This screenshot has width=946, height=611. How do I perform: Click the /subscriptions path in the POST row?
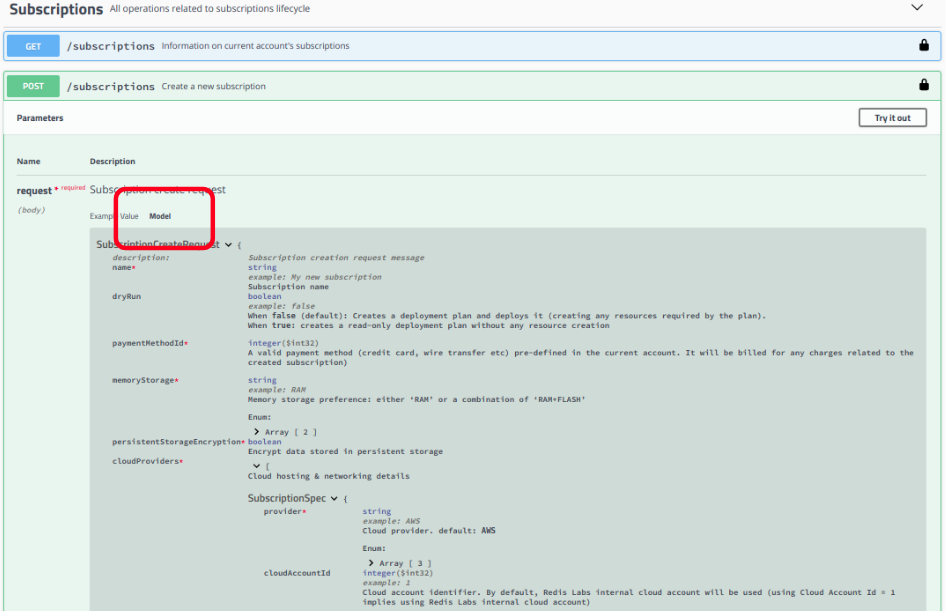(110, 87)
